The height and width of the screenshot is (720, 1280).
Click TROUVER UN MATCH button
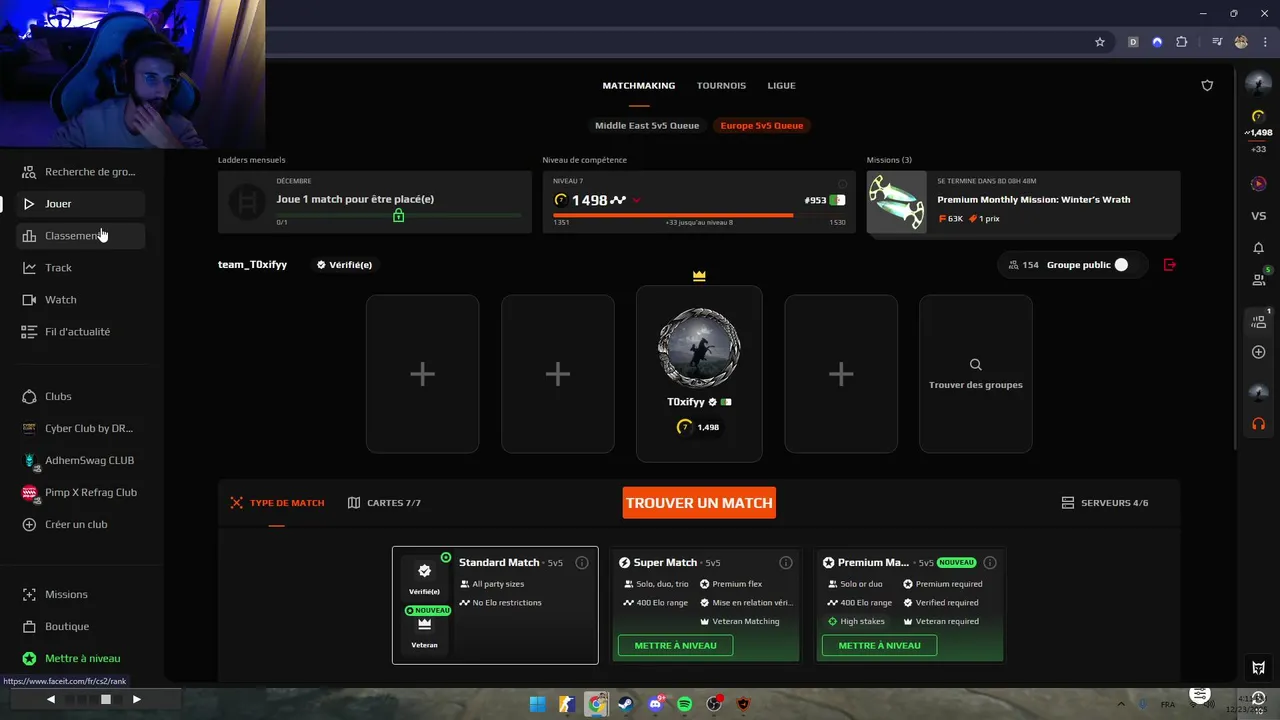tap(699, 503)
